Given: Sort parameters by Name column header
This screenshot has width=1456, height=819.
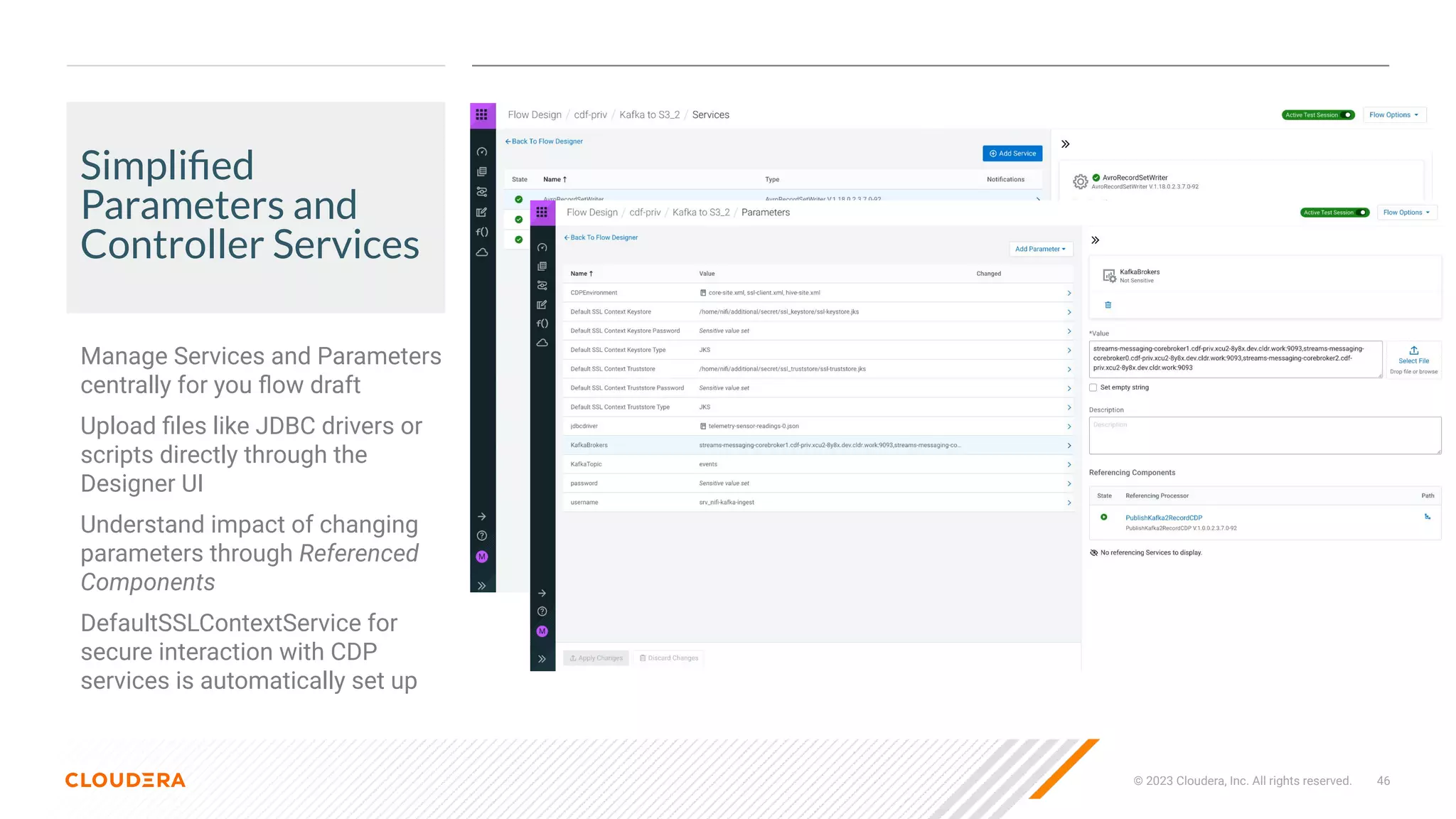Looking at the screenshot, I should point(582,274).
